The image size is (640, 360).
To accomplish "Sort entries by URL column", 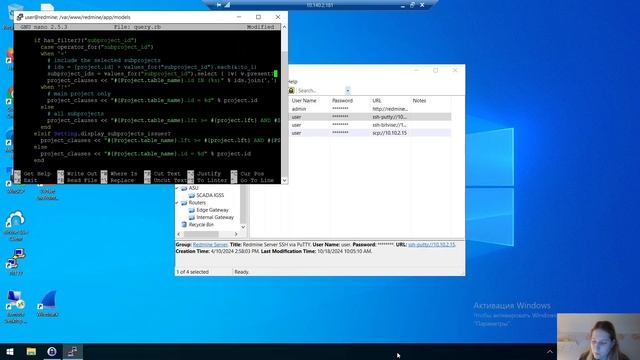I will (x=376, y=100).
